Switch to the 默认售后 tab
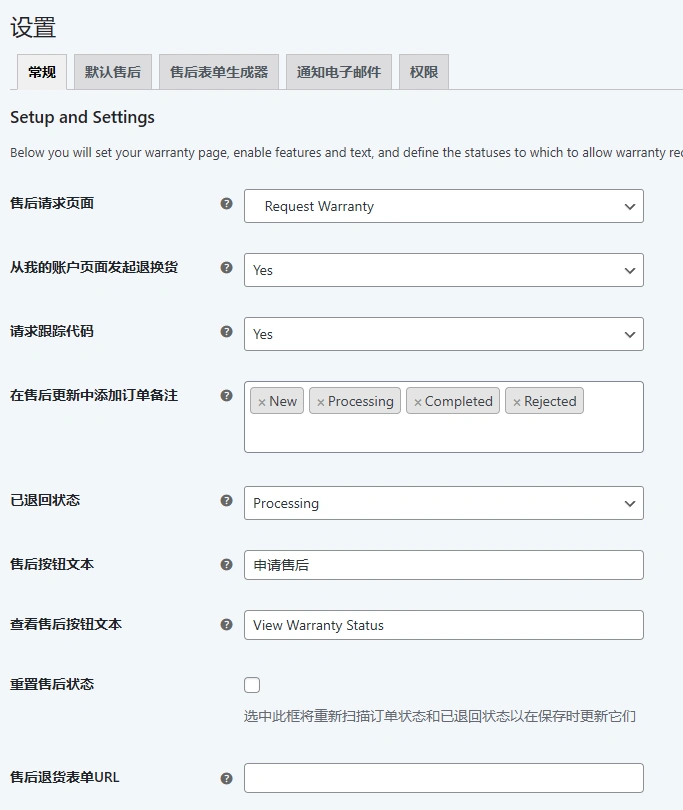The height and width of the screenshot is (810, 683). tap(112, 71)
